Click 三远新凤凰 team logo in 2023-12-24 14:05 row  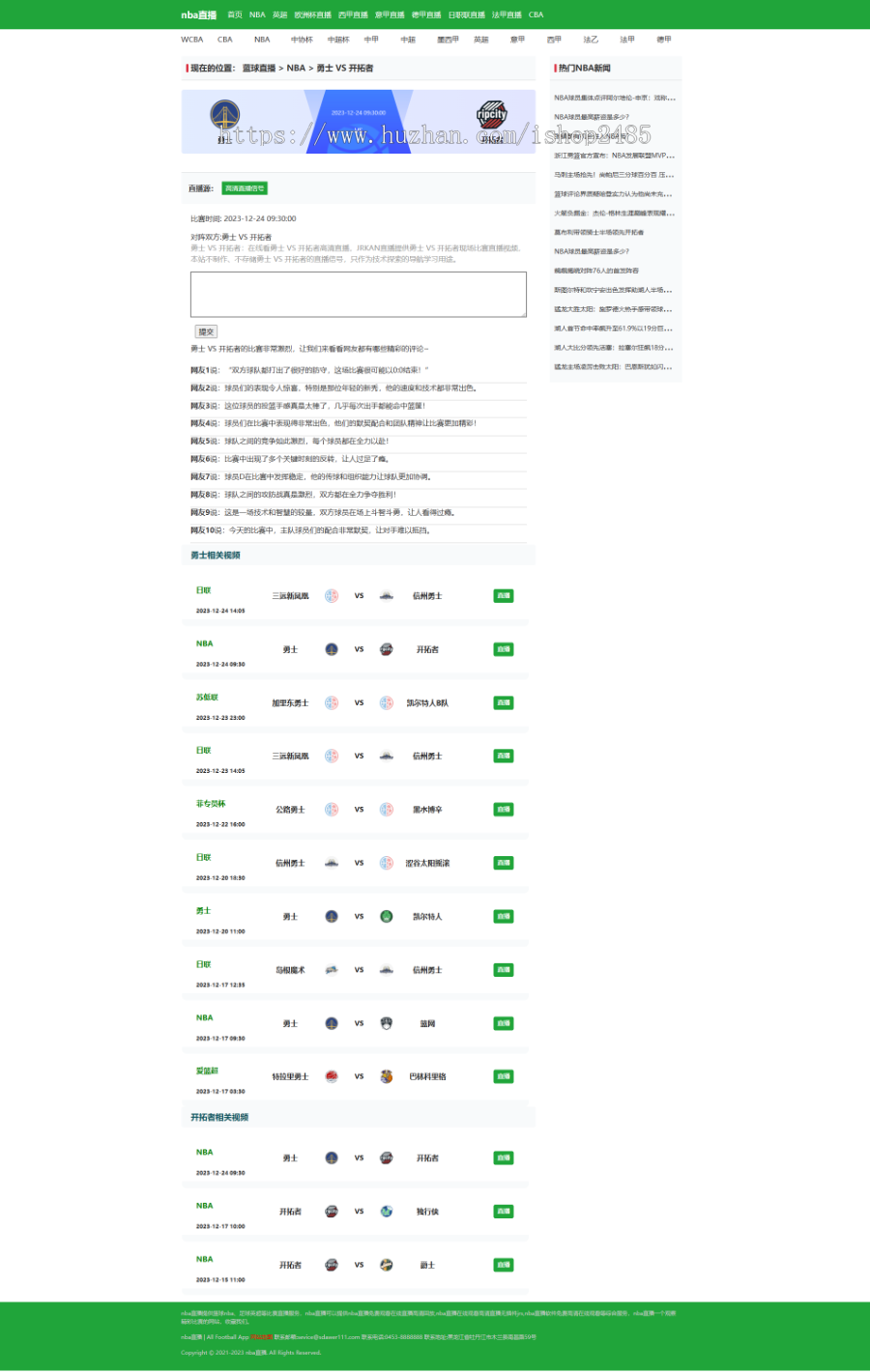[x=332, y=596]
